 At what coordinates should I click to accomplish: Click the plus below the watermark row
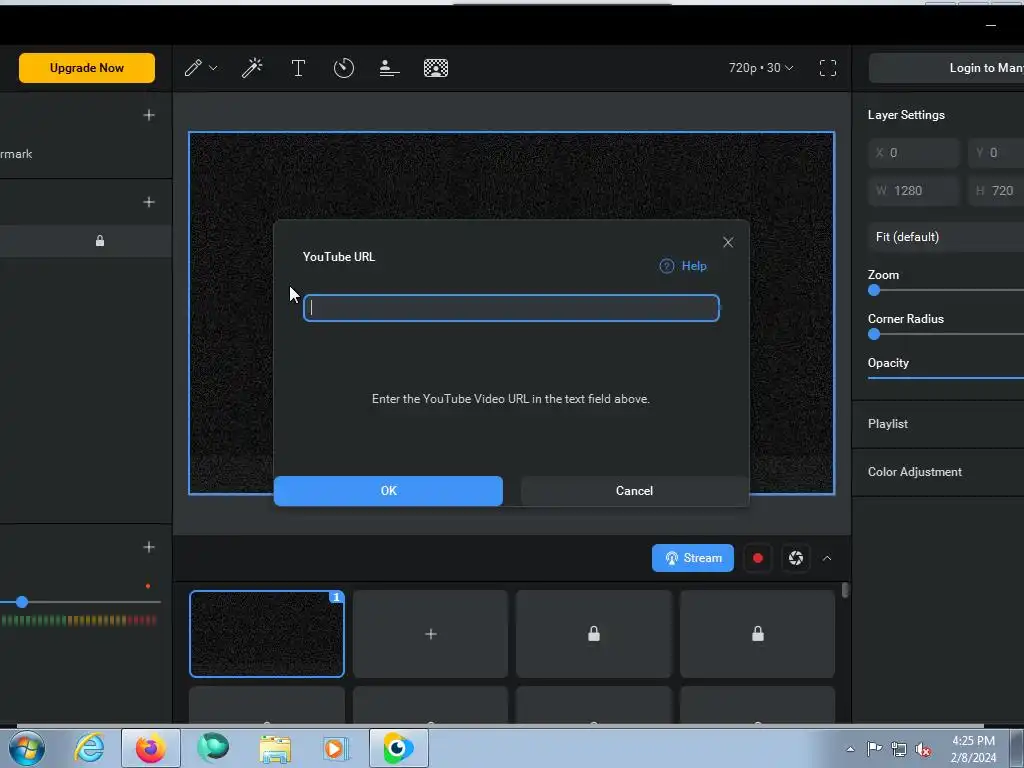pyautogui.click(x=149, y=202)
